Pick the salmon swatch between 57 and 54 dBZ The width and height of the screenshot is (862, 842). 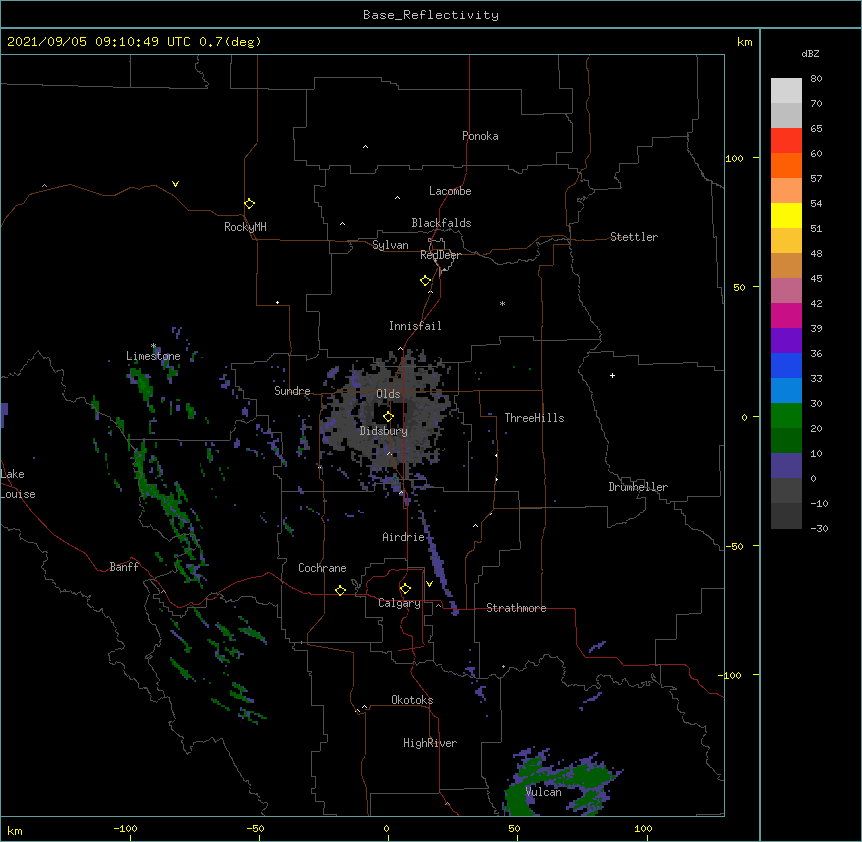[x=786, y=191]
